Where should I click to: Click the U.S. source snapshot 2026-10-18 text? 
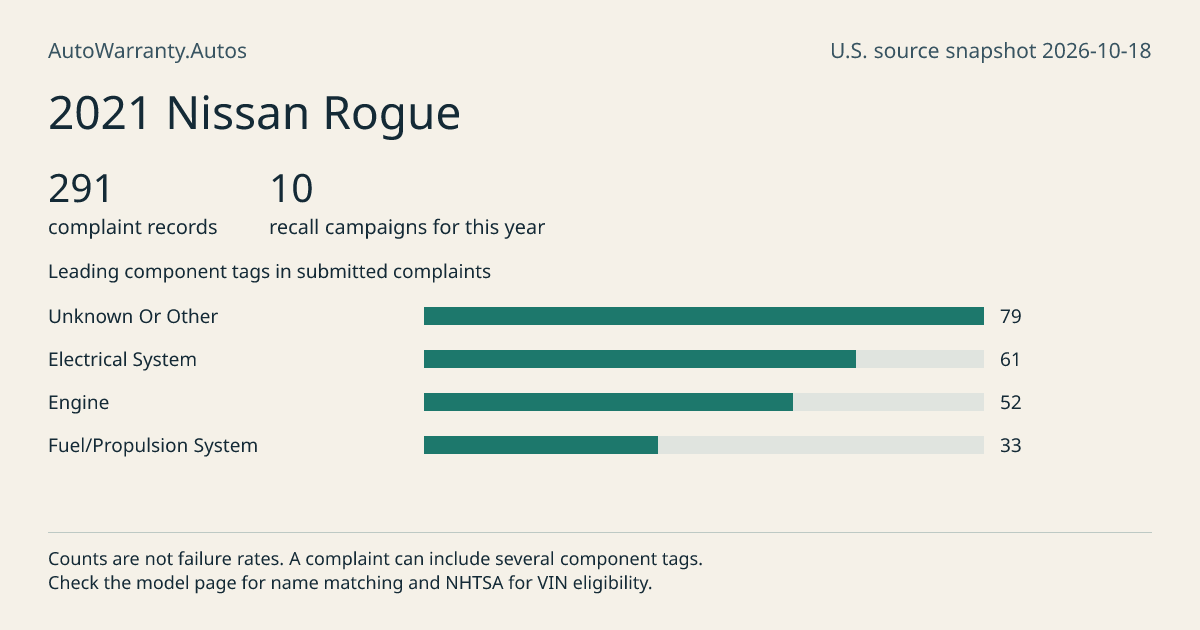coord(990,51)
